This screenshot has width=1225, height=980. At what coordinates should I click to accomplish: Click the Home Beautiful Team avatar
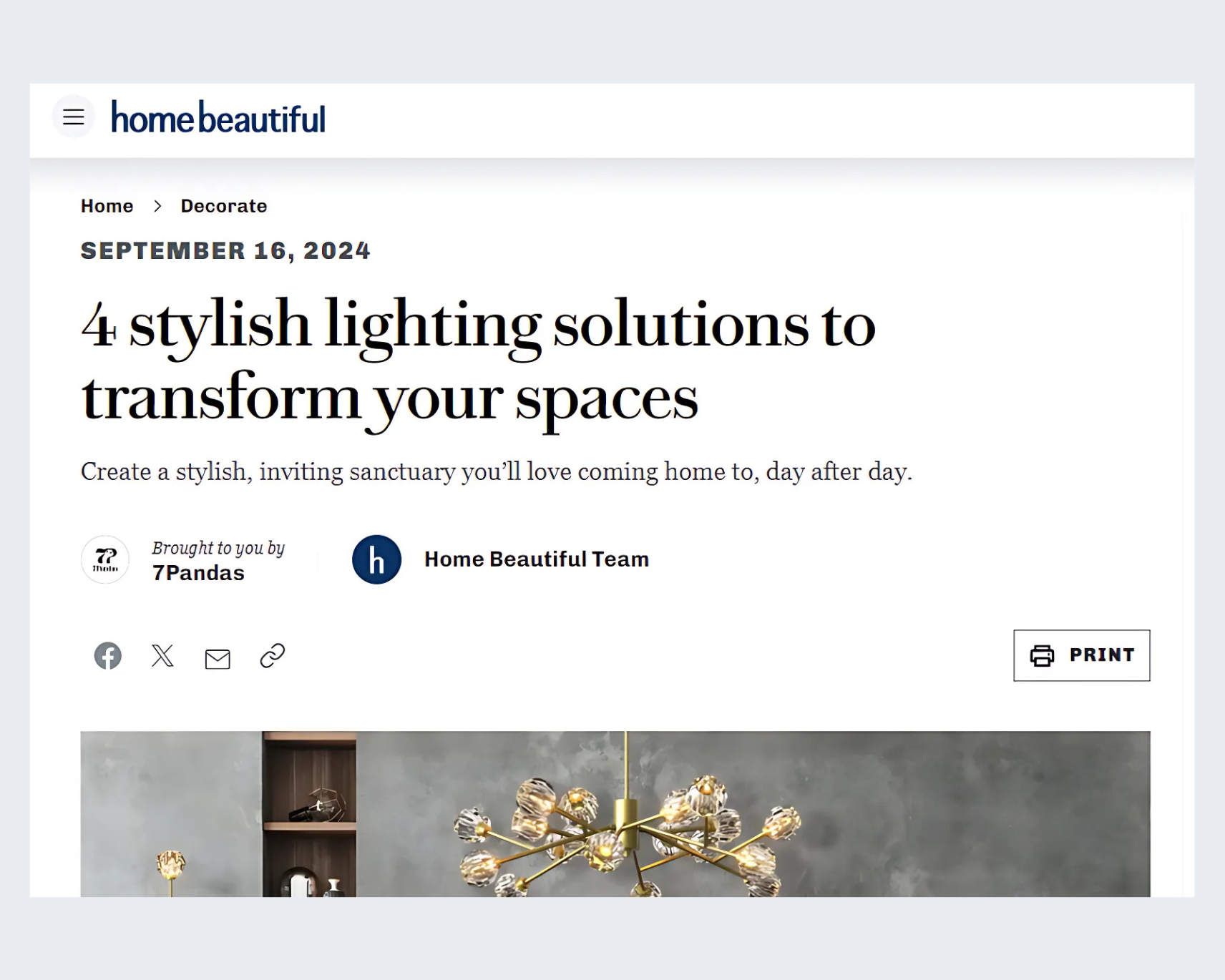(376, 559)
